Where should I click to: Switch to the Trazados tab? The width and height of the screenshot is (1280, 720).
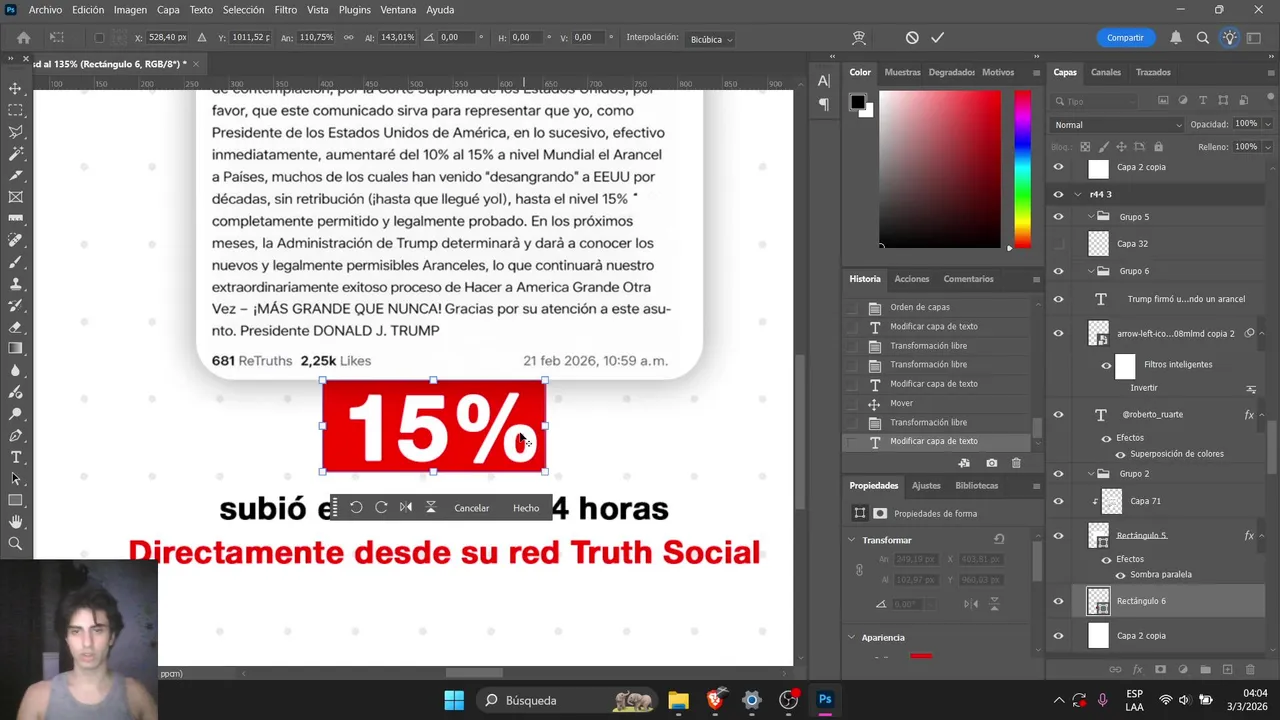tap(1153, 72)
